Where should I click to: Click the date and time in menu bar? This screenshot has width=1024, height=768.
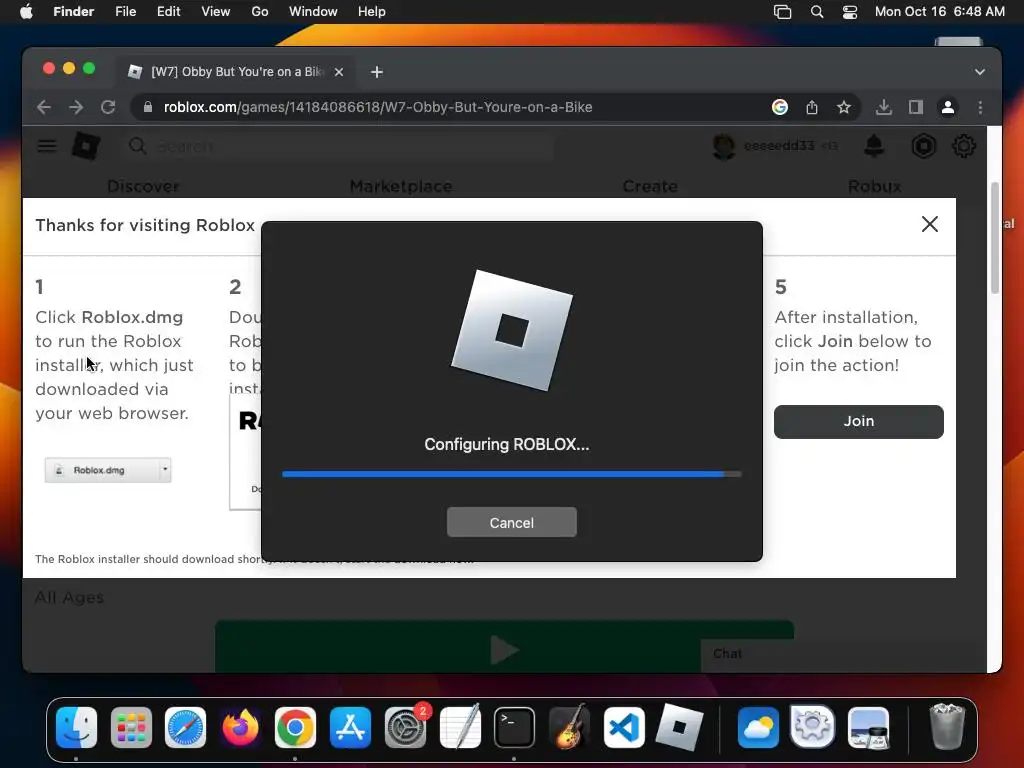click(x=940, y=12)
